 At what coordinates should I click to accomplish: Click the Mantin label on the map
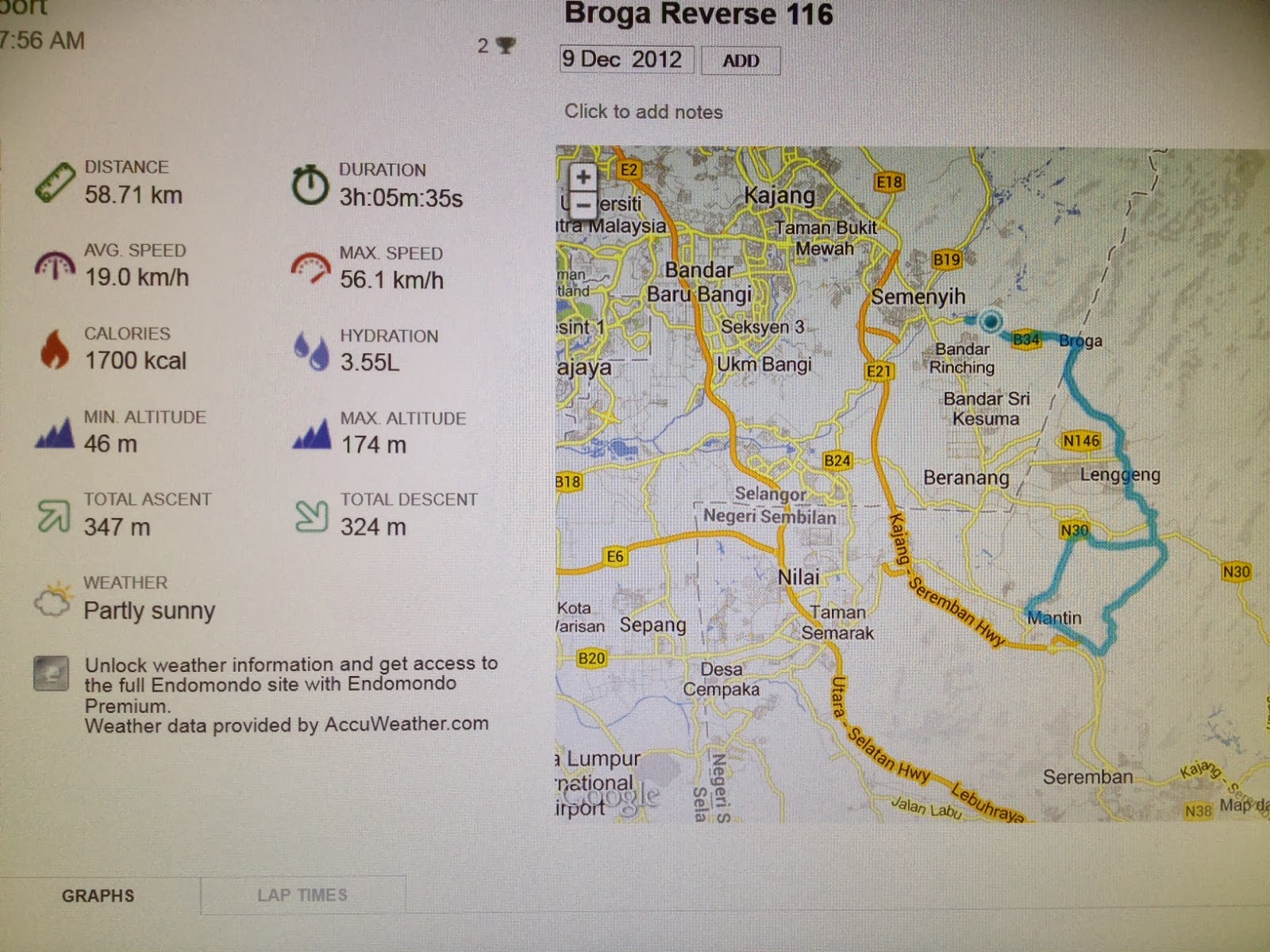(1054, 617)
